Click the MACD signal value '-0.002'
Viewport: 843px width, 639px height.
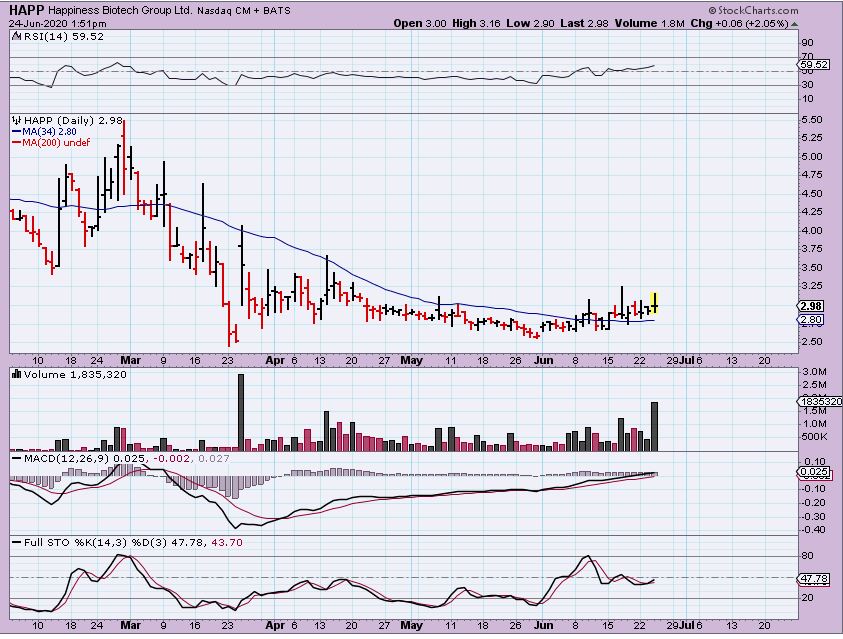172,458
